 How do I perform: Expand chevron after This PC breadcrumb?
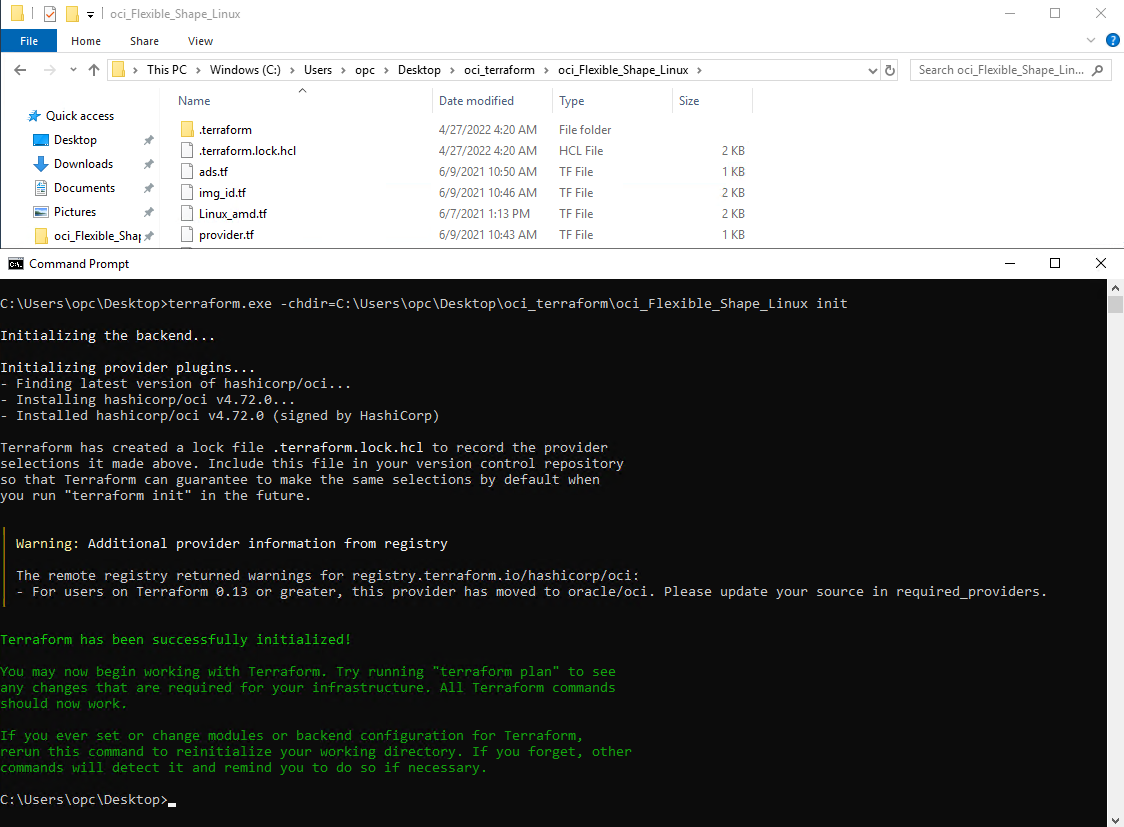(x=199, y=70)
